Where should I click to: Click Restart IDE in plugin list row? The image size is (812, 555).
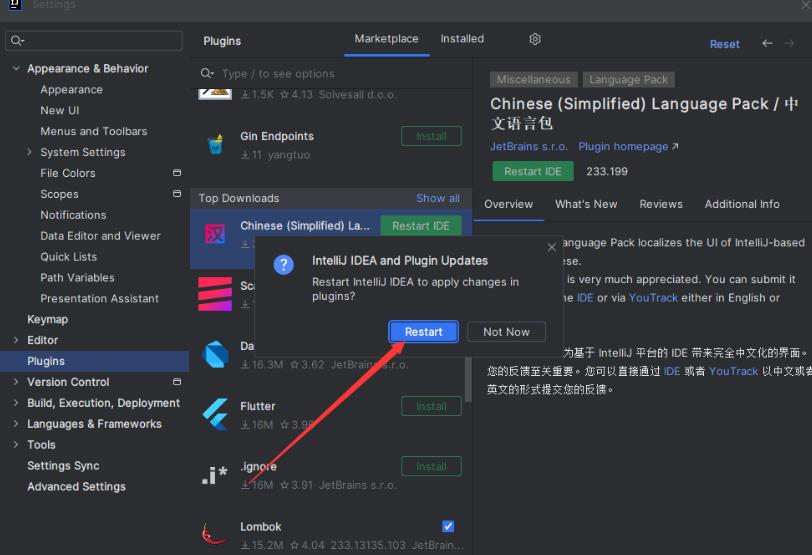pyautogui.click(x=420, y=226)
